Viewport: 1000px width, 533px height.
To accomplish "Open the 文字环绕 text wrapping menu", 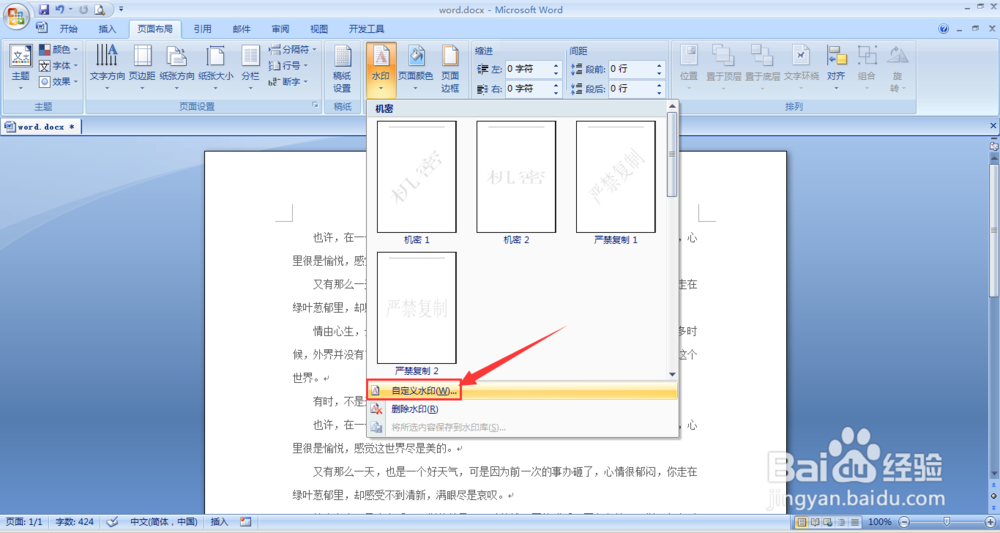I will pos(801,68).
